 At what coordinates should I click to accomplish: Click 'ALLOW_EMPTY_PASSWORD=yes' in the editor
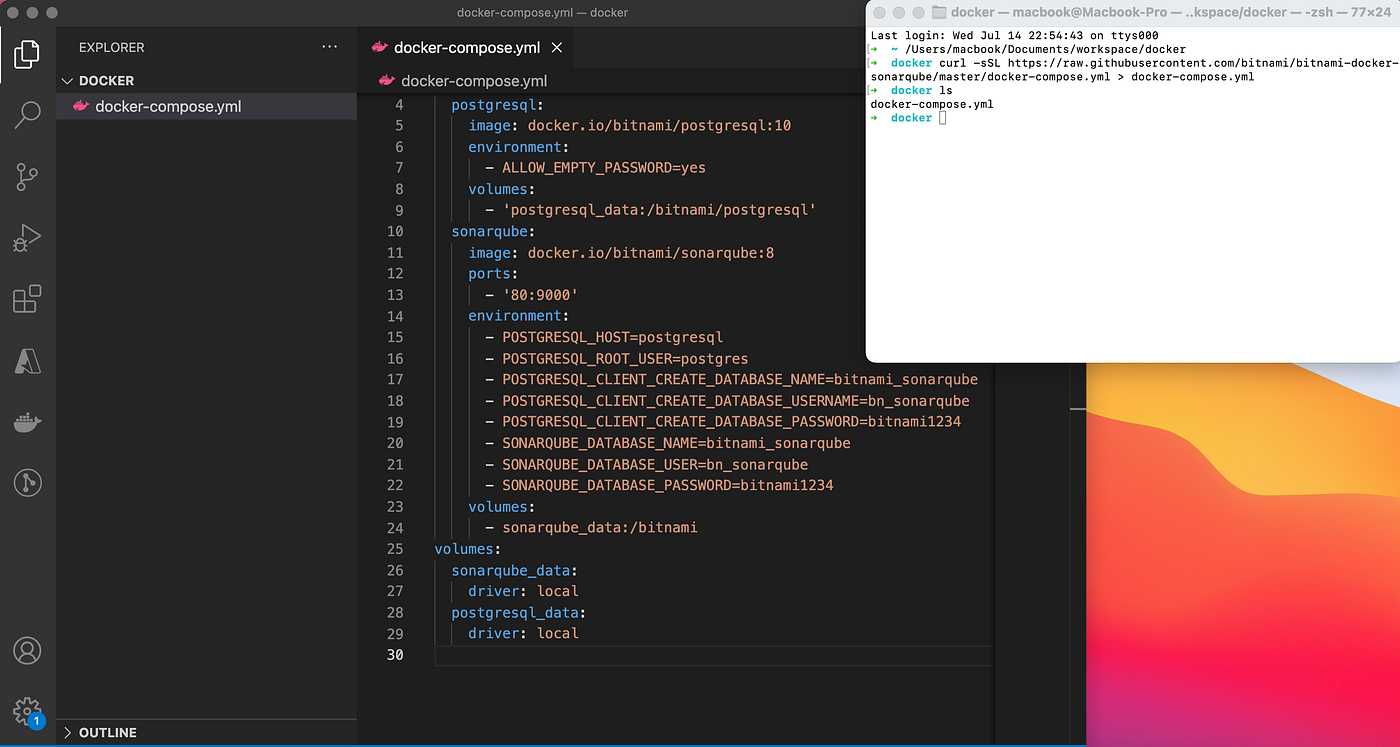pyautogui.click(x=604, y=168)
